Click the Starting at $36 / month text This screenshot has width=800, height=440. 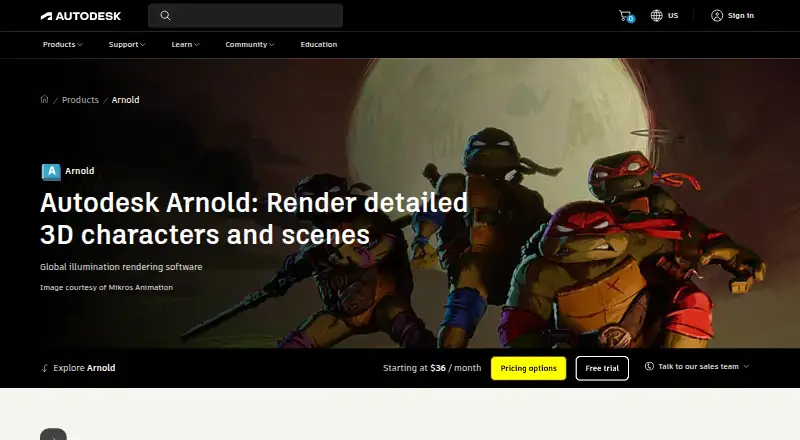432,368
